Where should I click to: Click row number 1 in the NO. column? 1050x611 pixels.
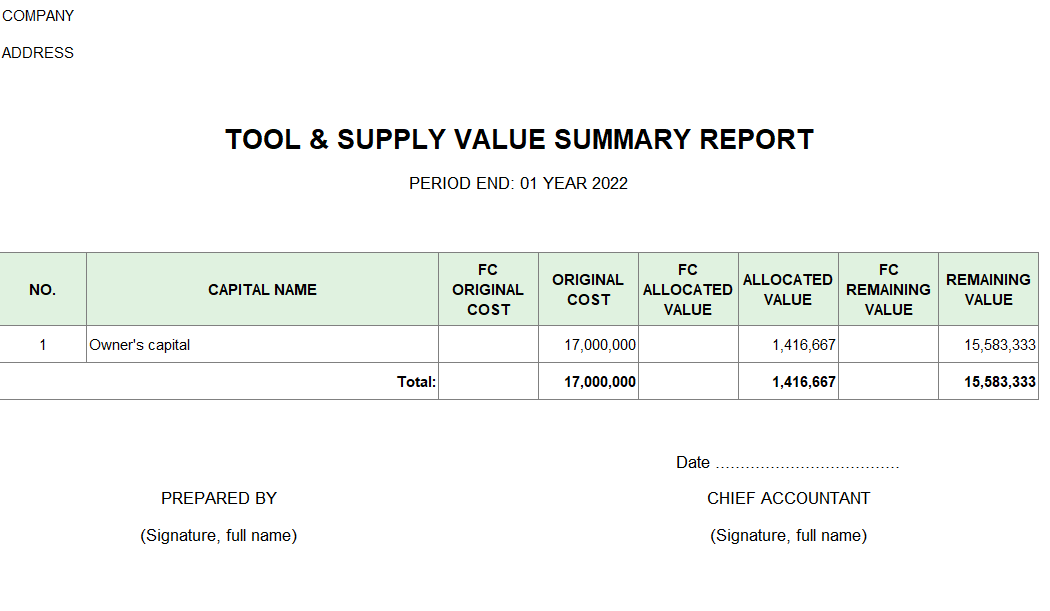tap(43, 345)
